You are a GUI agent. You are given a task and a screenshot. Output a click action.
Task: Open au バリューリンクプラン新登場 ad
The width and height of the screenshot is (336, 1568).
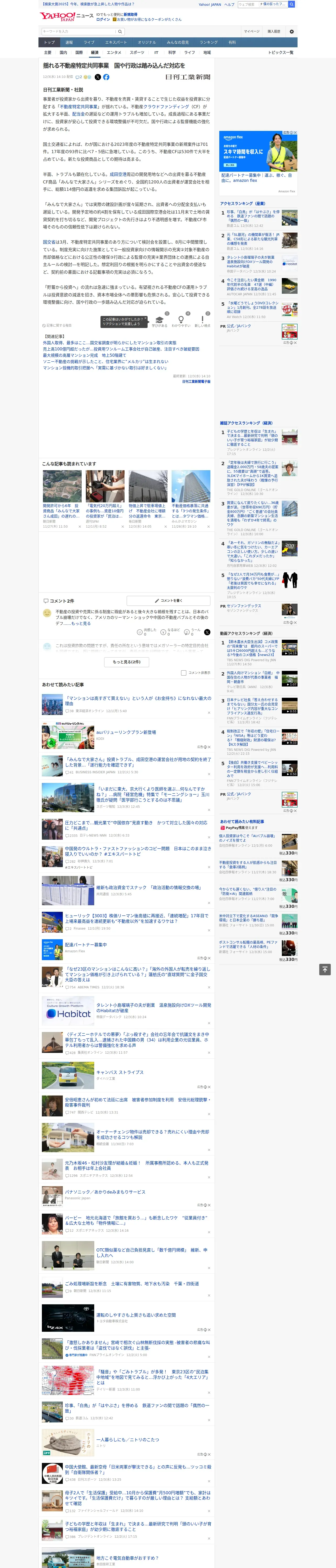(126, 733)
